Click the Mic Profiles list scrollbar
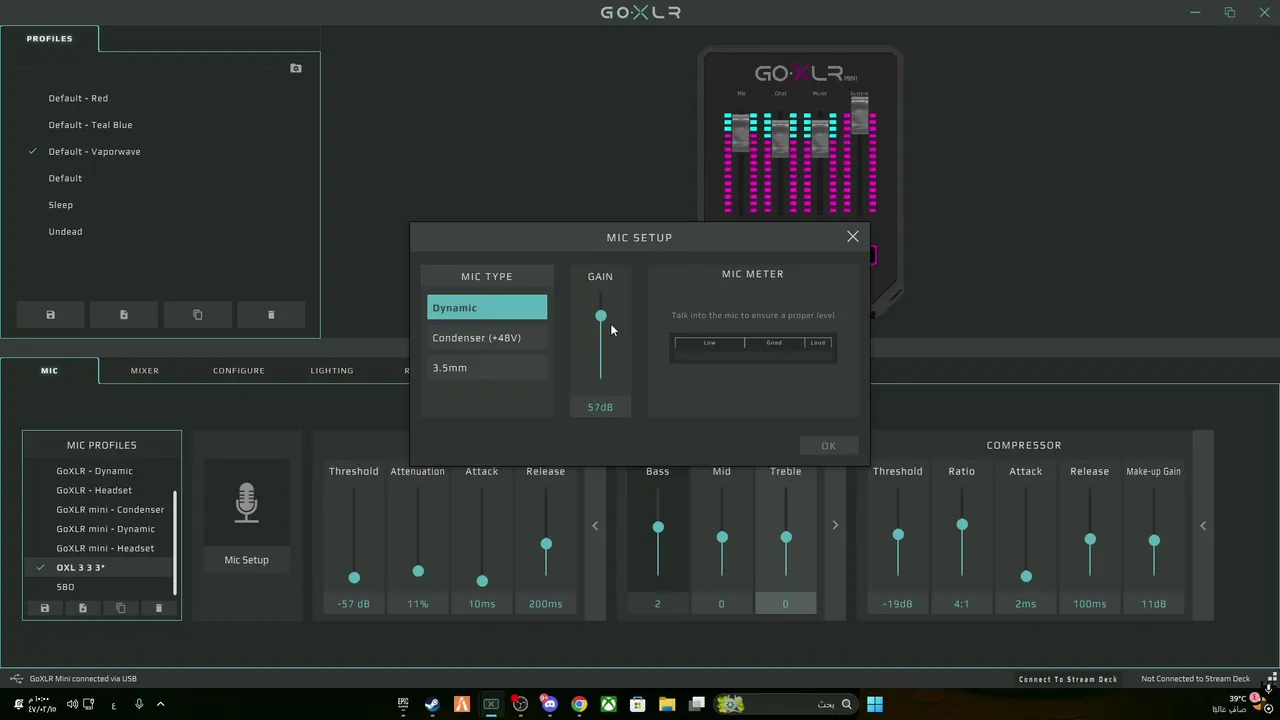The width and height of the screenshot is (1280, 720). 175,542
